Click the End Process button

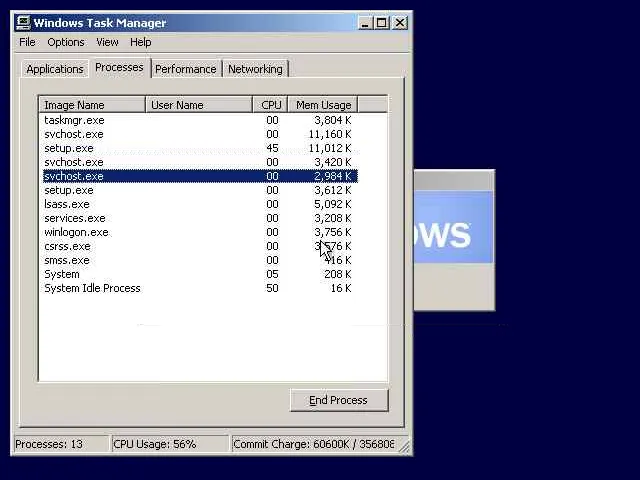pos(339,400)
